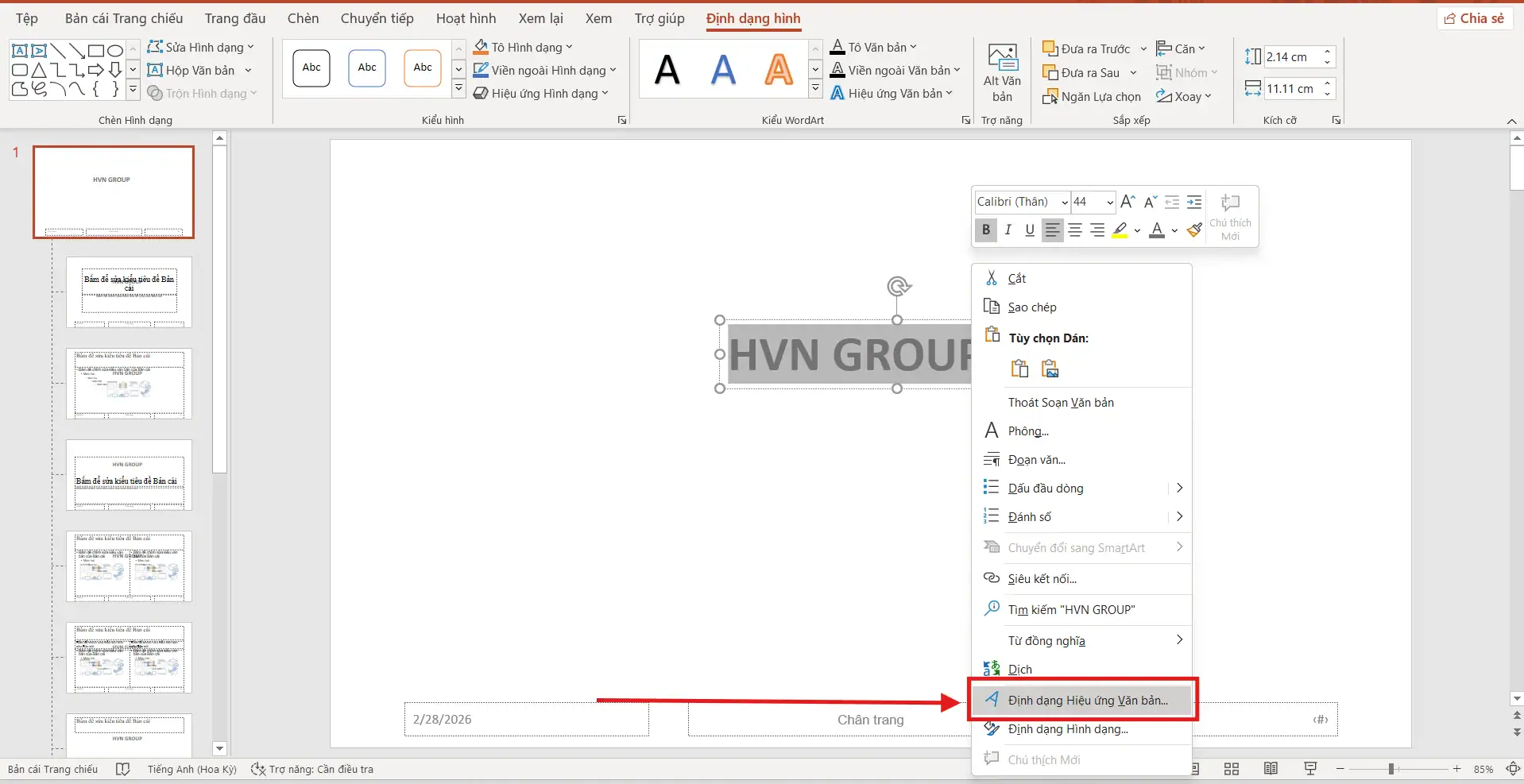Click the Cắt (Cut) scissors icon
This screenshot has width=1524, height=784.
click(x=992, y=278)
